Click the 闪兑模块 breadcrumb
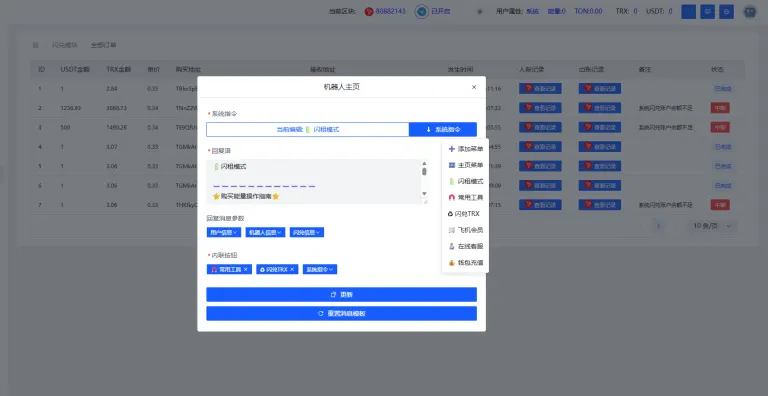The height and width of the screenshot is (396, 768). [65, 45]
